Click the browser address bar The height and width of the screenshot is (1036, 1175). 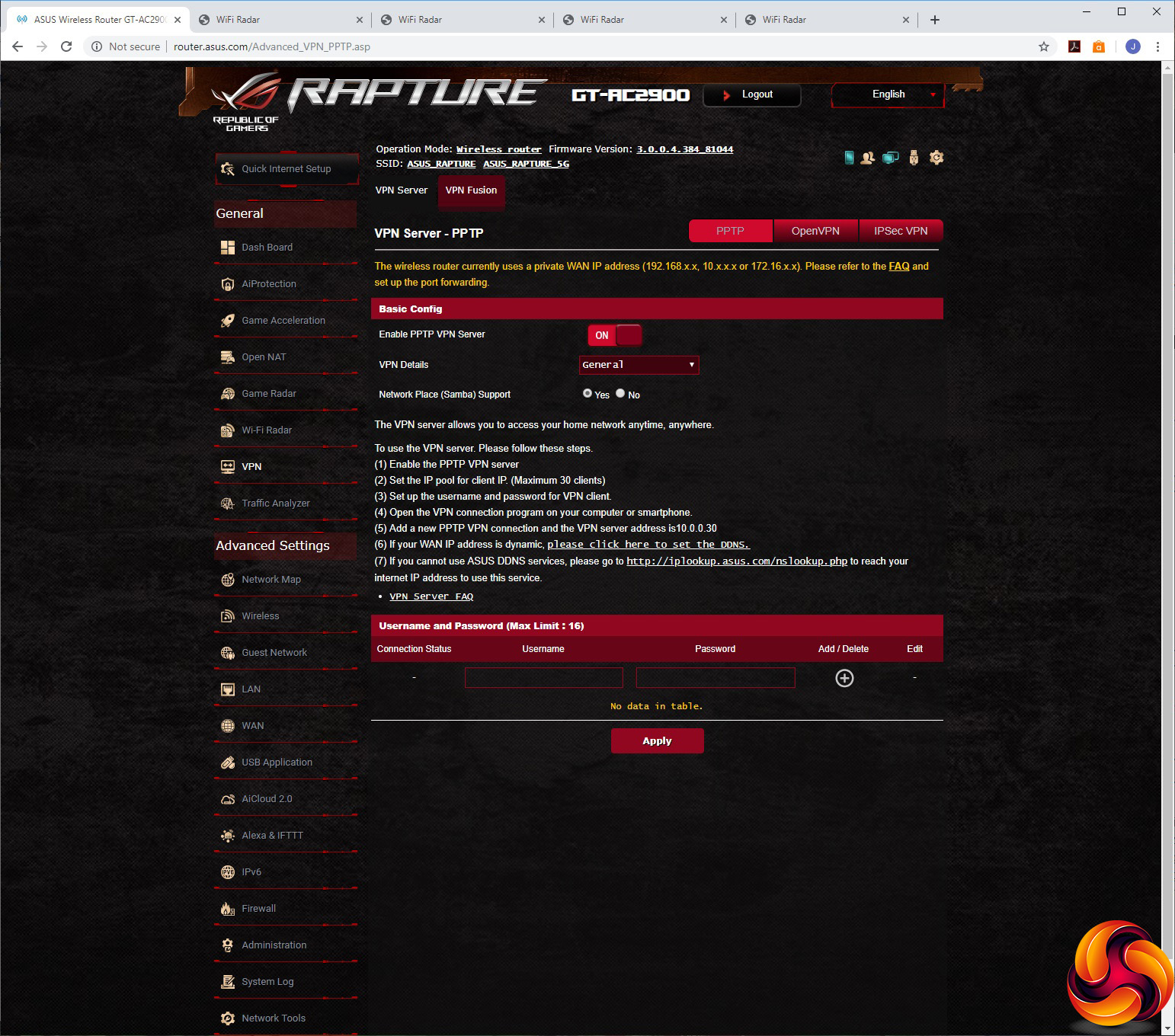[x=564, y=46]
